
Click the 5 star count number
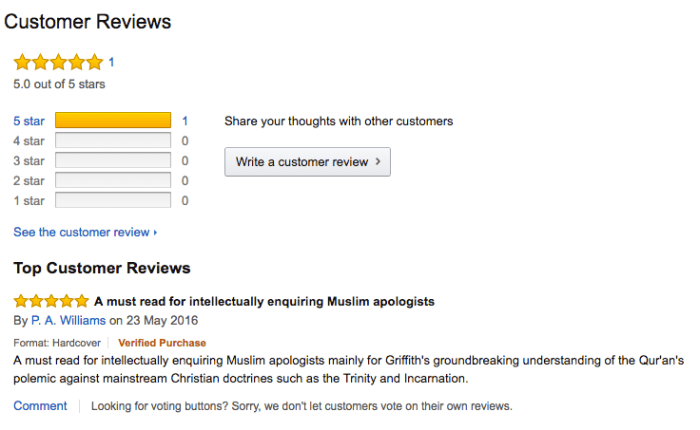click(x=185, y=121)
